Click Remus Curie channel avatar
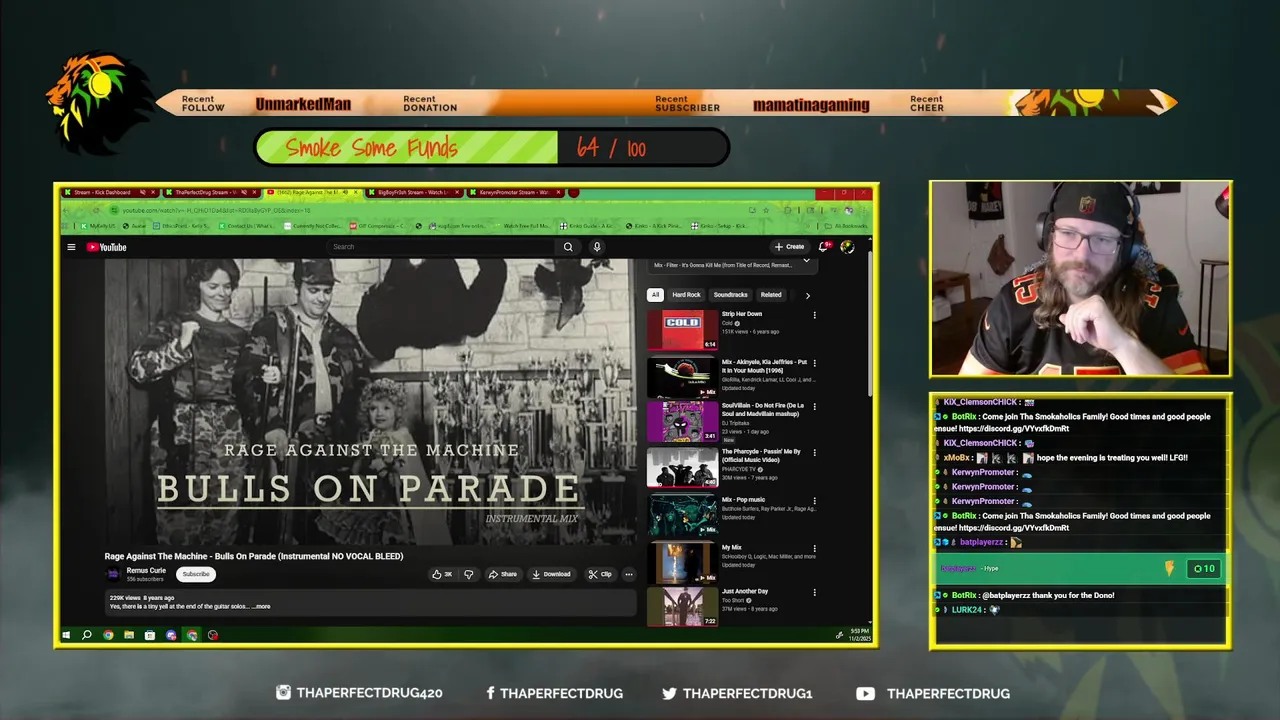The height and width of the screenshot is (720, 1280). (x=113, y=574)
